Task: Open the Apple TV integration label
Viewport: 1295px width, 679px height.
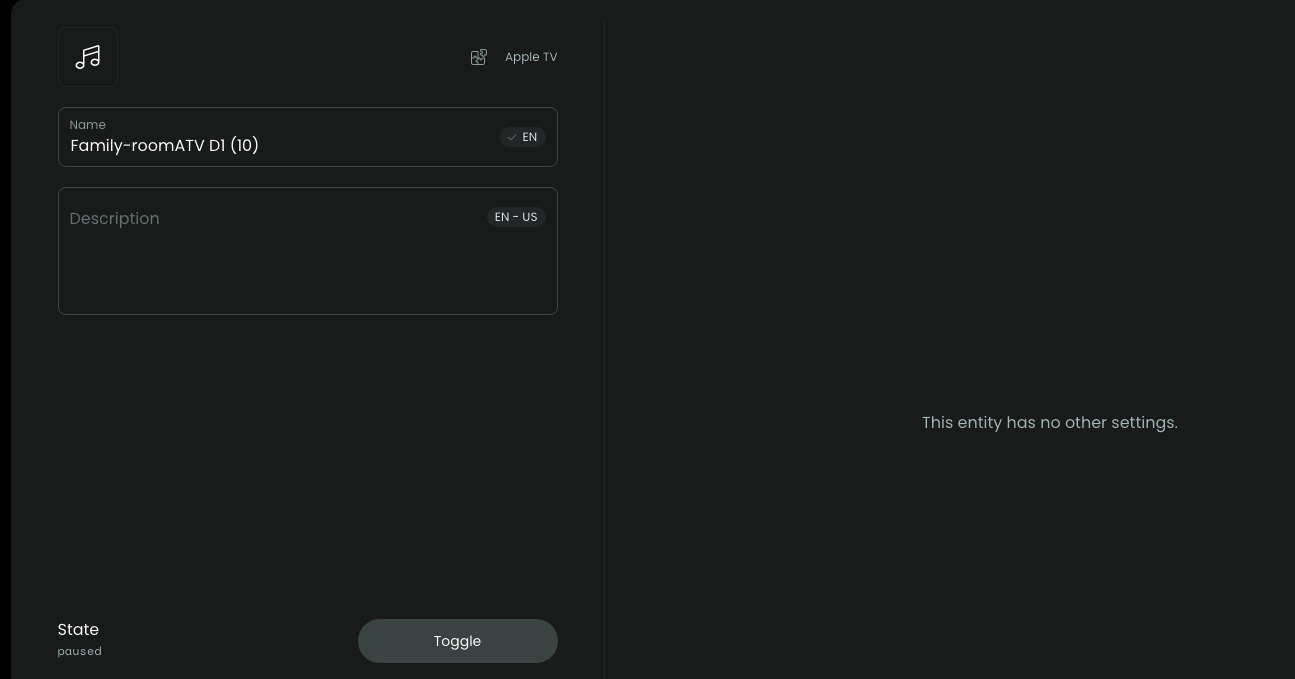Action: pyautogui.click(x=530, y=57)
